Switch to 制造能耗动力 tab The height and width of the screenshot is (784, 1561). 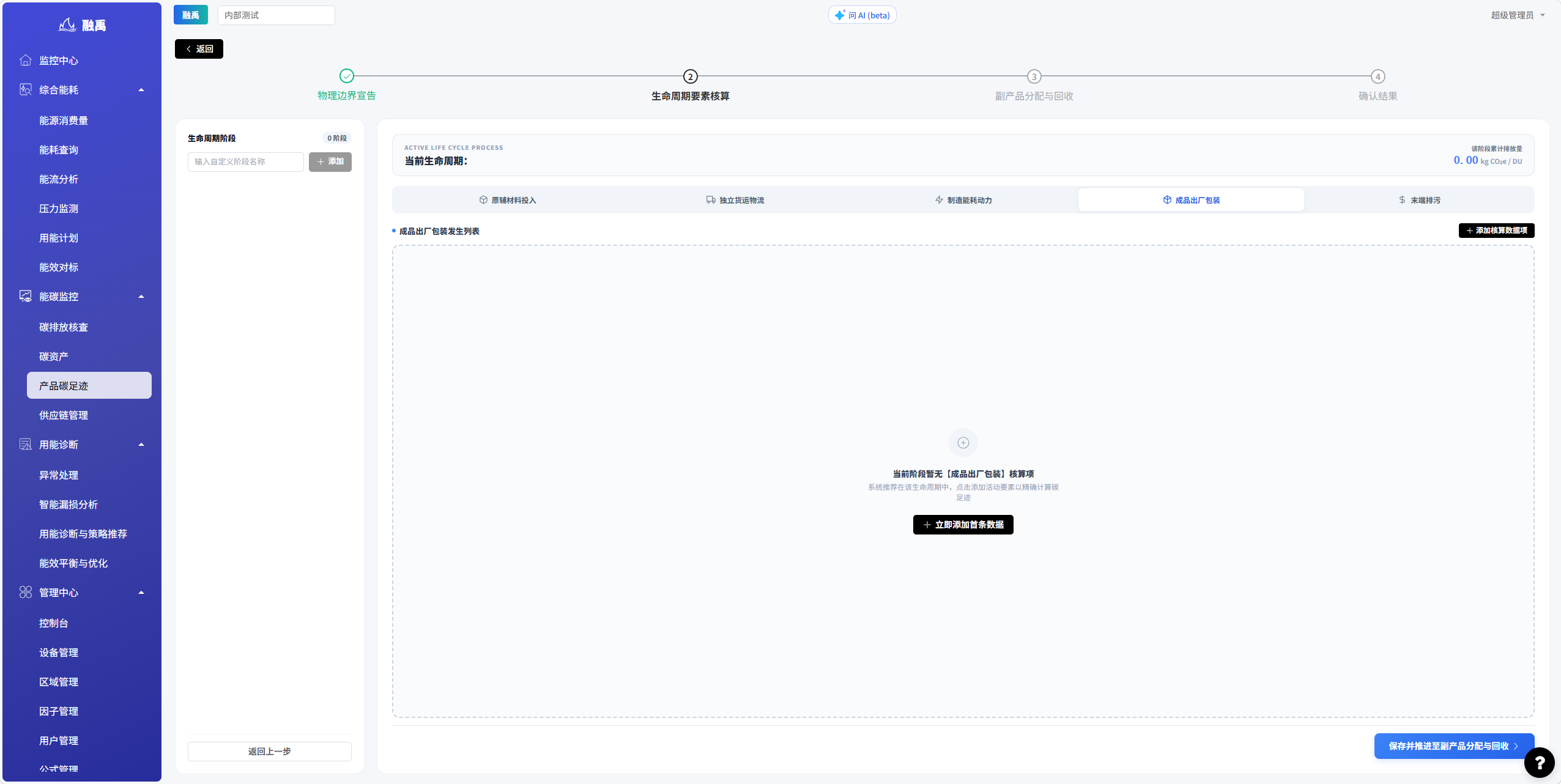point(963,200)
